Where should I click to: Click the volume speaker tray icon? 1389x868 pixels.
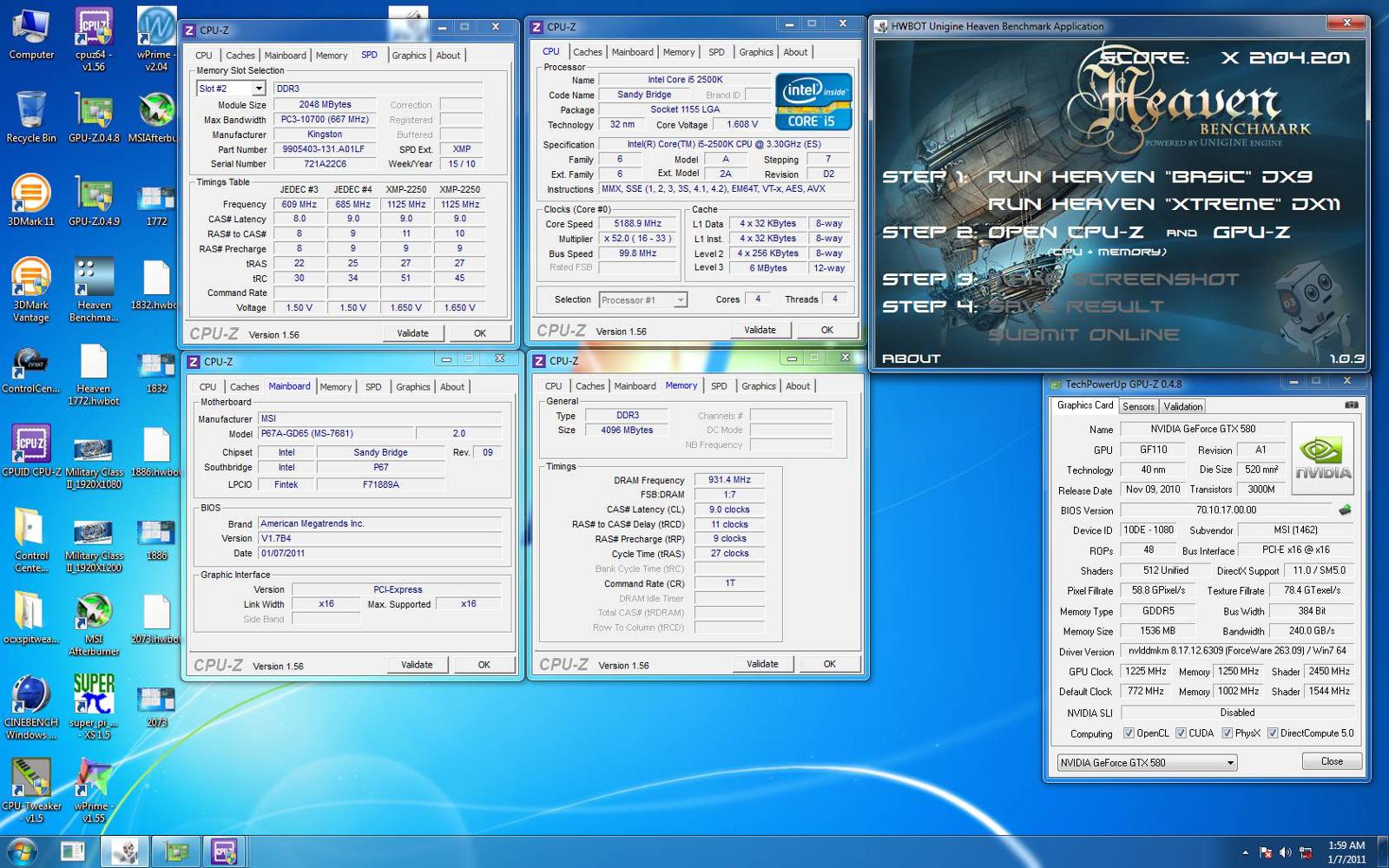1285,852
